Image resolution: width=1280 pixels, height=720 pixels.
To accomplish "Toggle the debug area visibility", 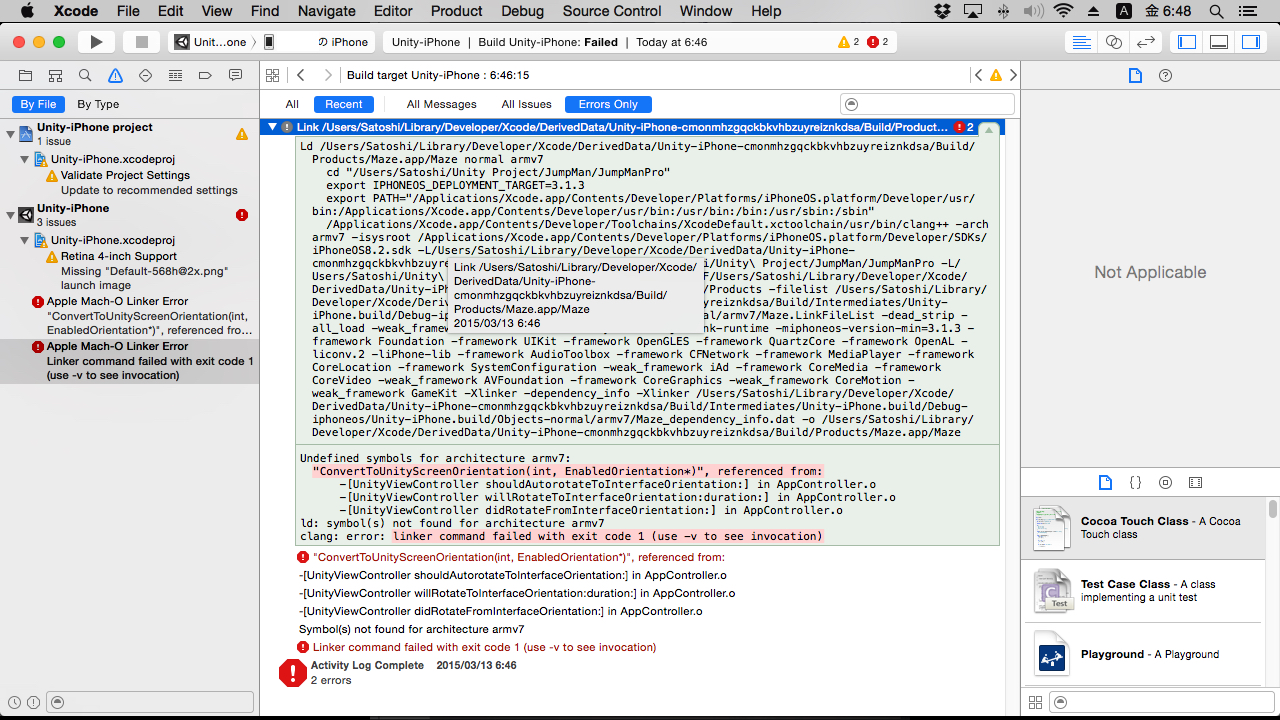I will [x=1219, y=42].
